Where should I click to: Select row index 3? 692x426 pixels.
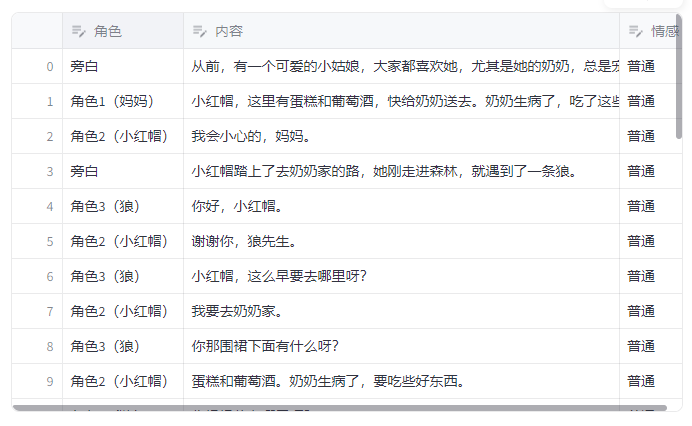tap(50, 171)
